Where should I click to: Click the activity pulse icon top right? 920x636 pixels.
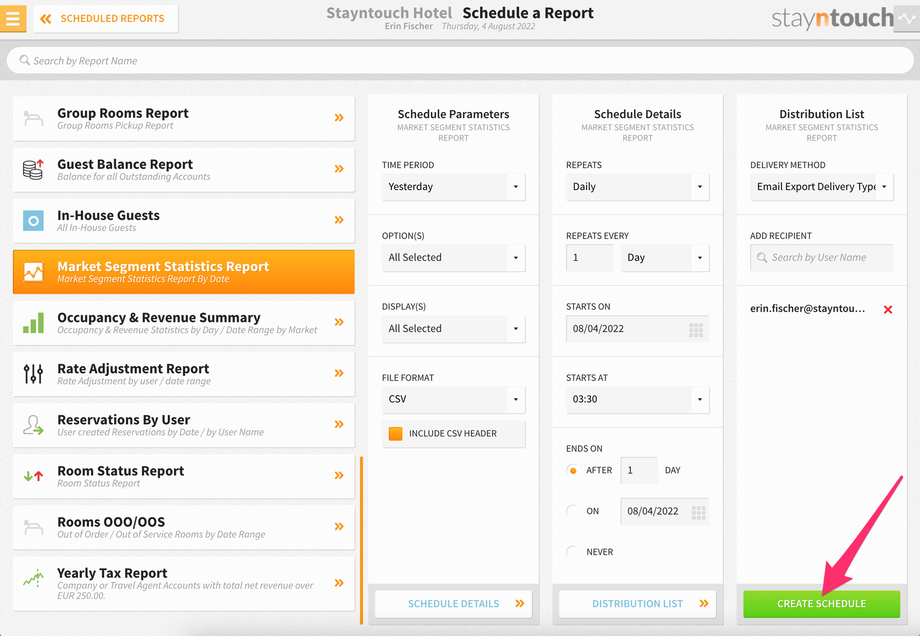[x=907, y=19]
